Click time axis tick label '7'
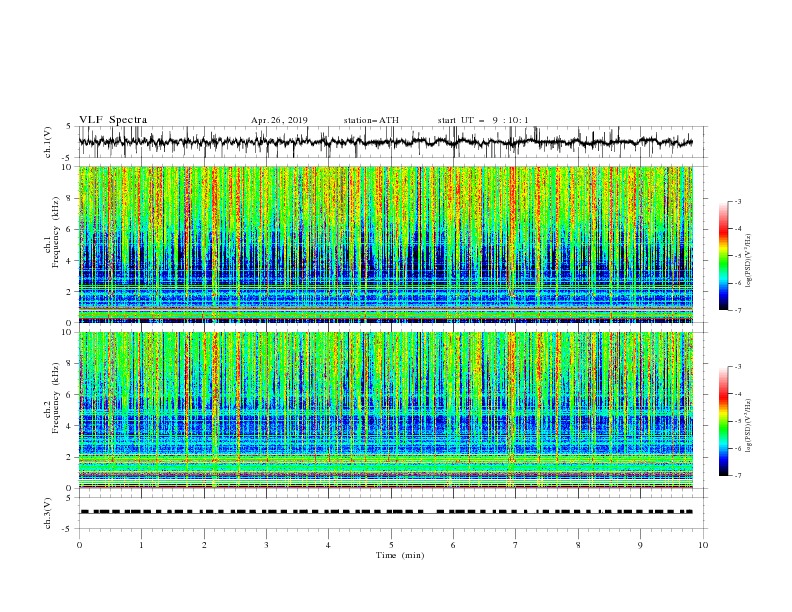The height and width of the screenshot is (612, 792). tap(516, 545)
